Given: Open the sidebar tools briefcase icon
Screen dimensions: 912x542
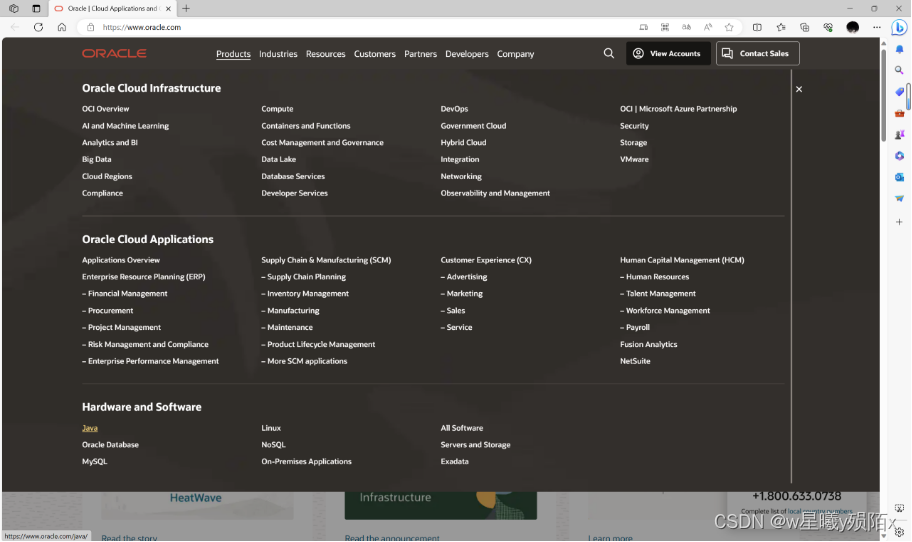Looking at the screenshot, I should coord(899,113).
